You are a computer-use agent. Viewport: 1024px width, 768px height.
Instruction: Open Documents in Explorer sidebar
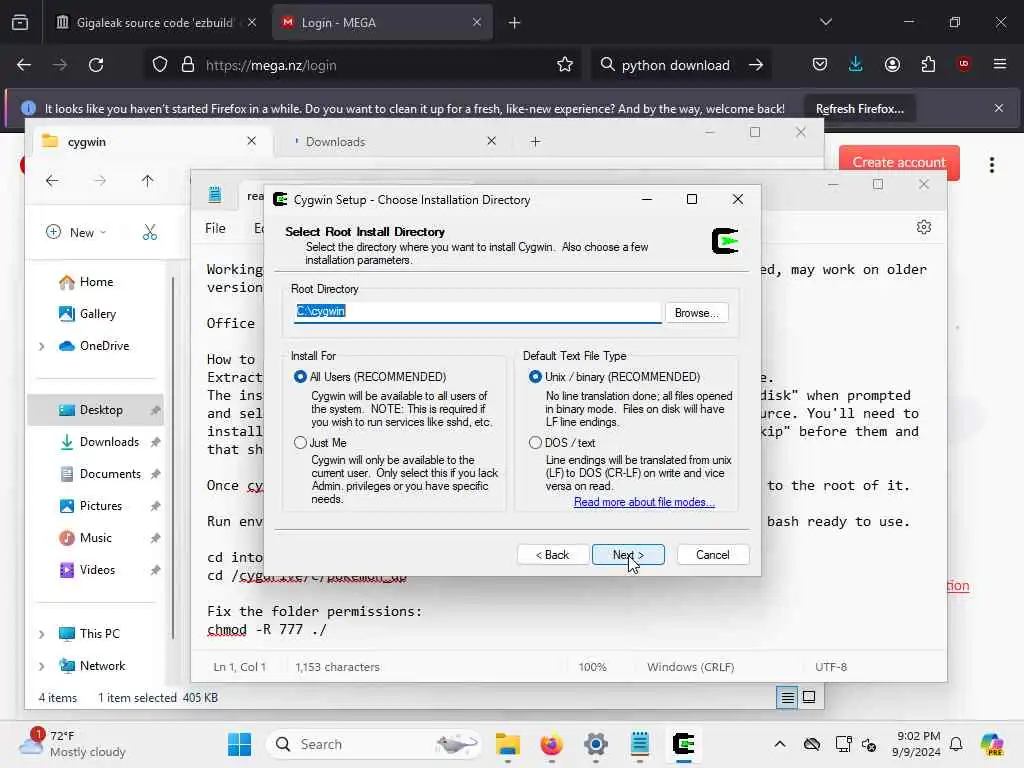[98, 474]
